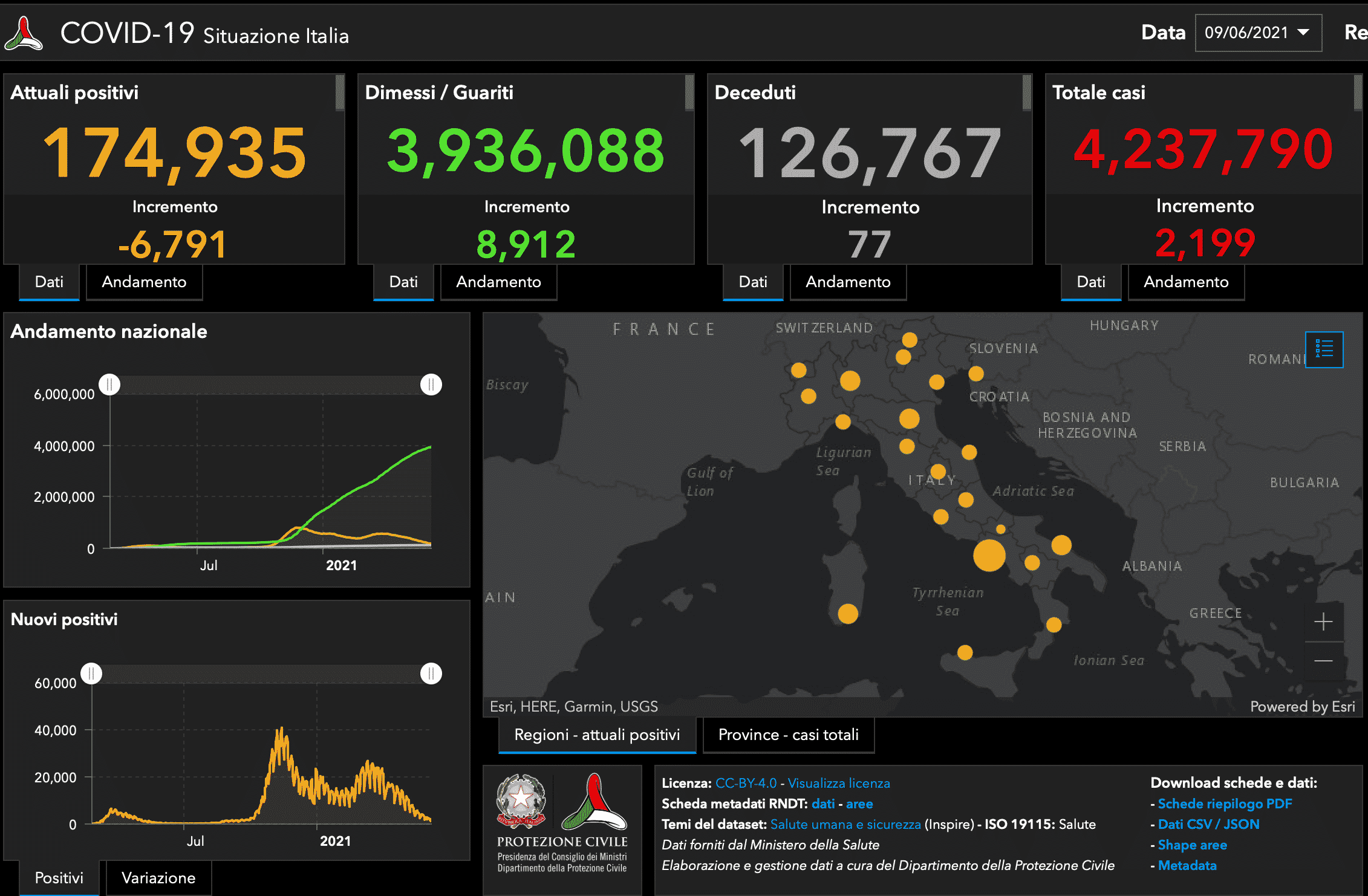Select Positivi tab below Nuovi positivi chart

pos(59,878)
